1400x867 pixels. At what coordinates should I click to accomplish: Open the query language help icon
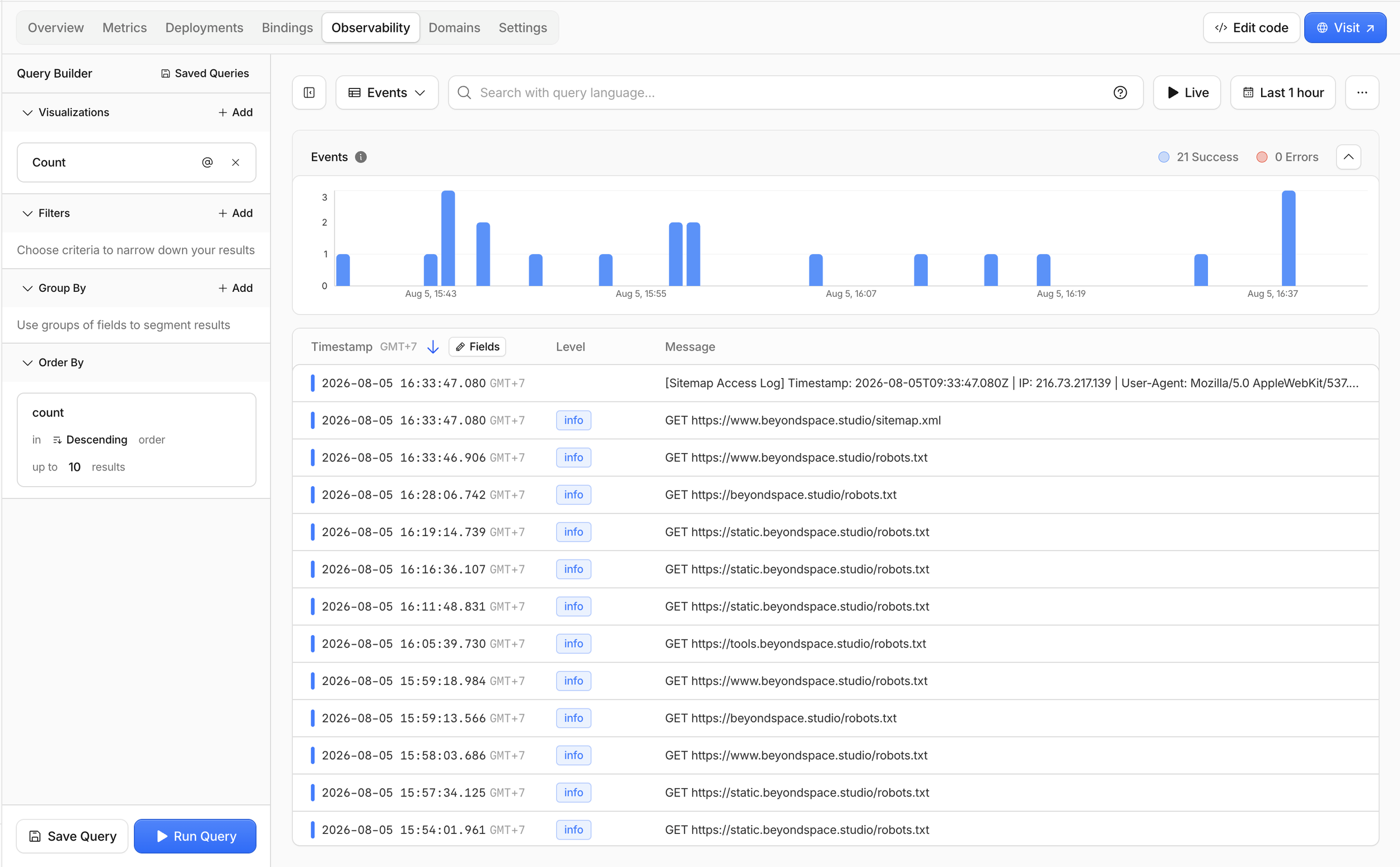click(x=1119, y=92)
